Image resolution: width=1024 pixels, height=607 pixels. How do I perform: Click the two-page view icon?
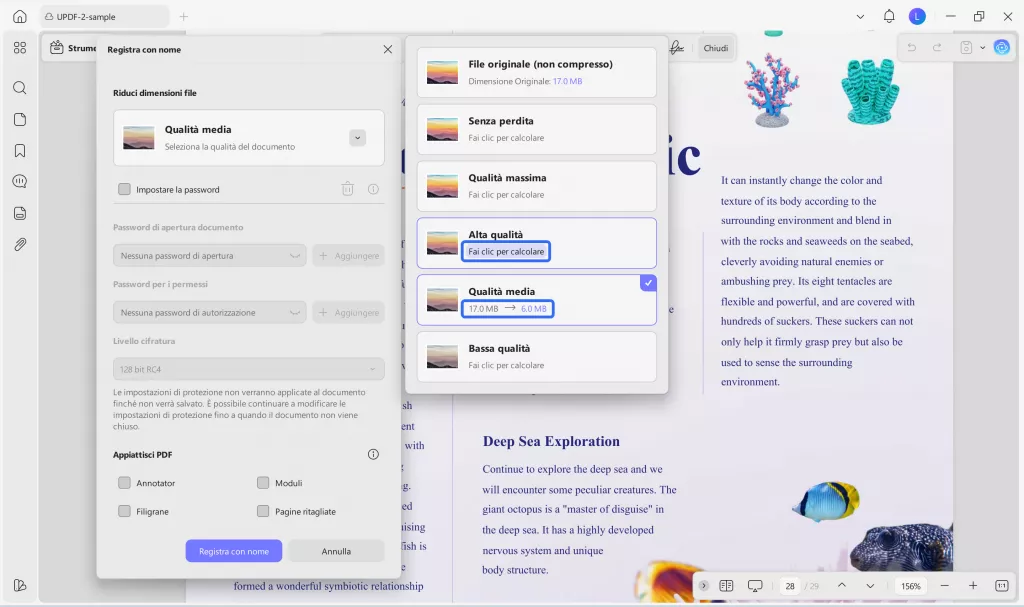726,585
